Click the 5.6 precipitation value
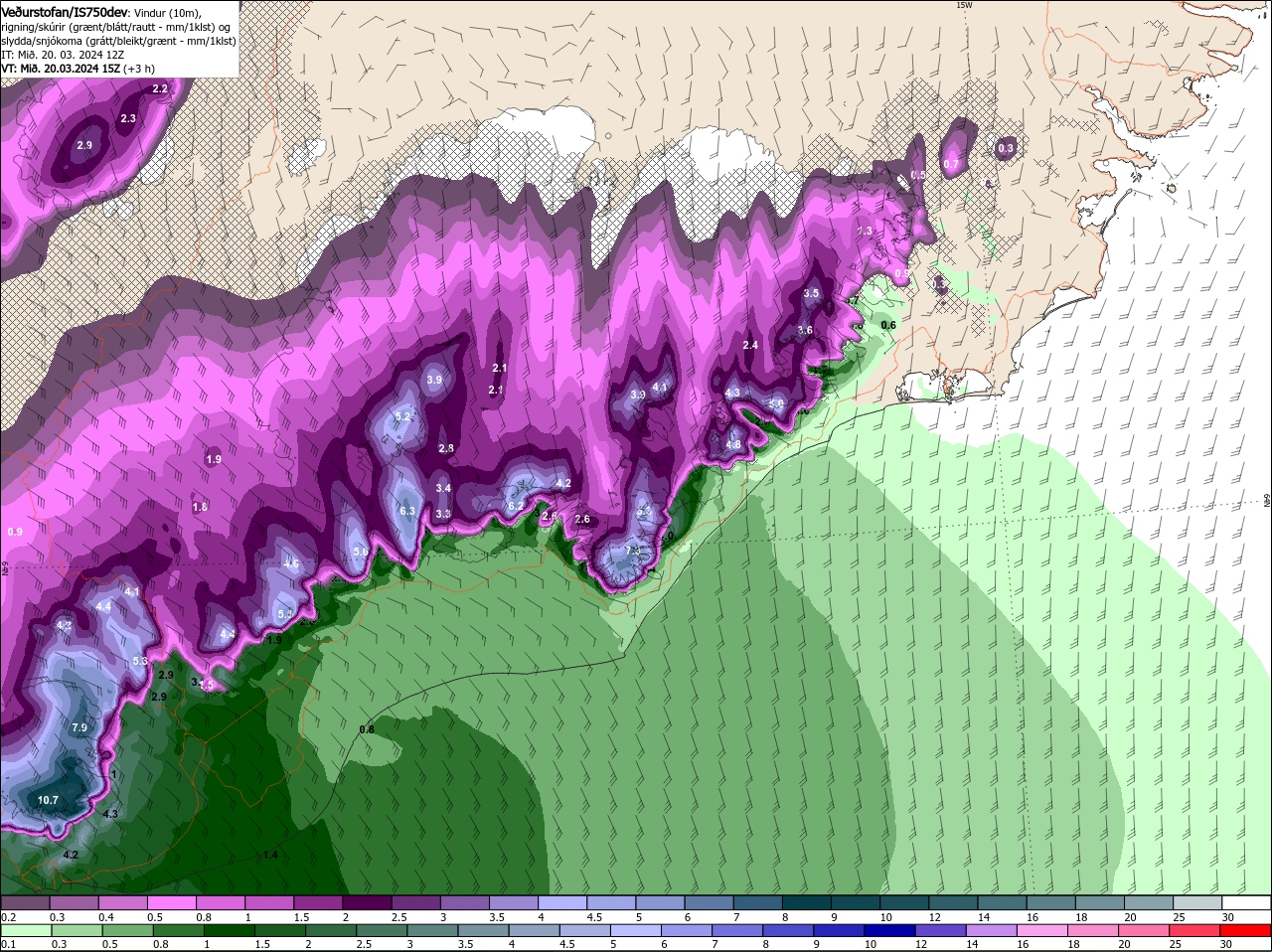Screen dimensions: 1272x952 (x=361, y=552)
